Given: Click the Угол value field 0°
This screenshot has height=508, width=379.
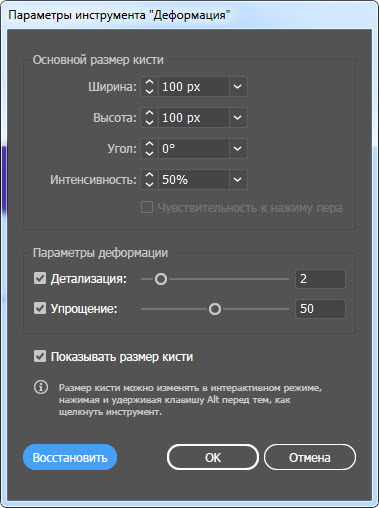Looking at the screenshot, I should (194, 148).
